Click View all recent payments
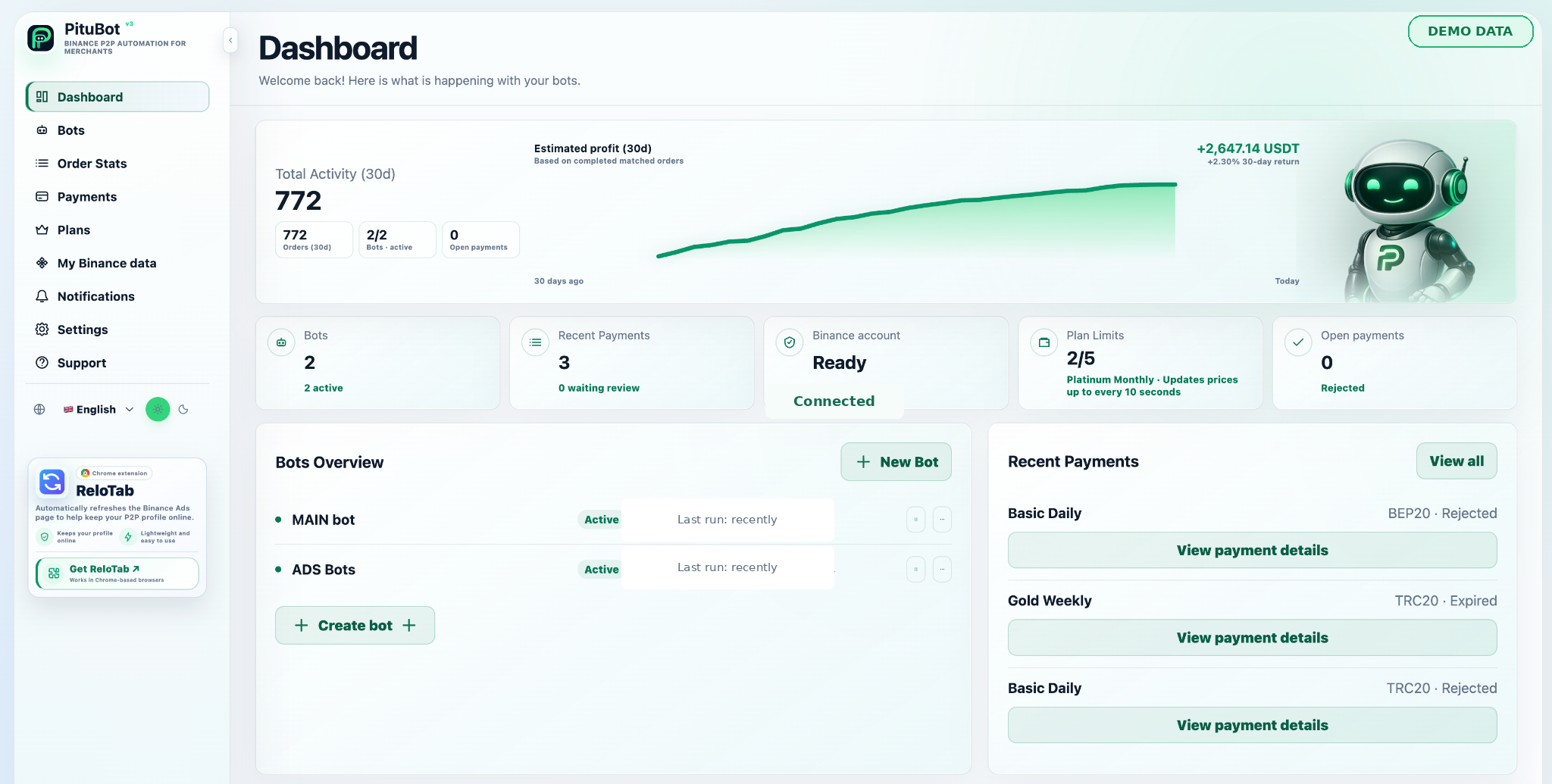The height and width of the screenshot is (784, 1552). click(x=1457, y=461)
